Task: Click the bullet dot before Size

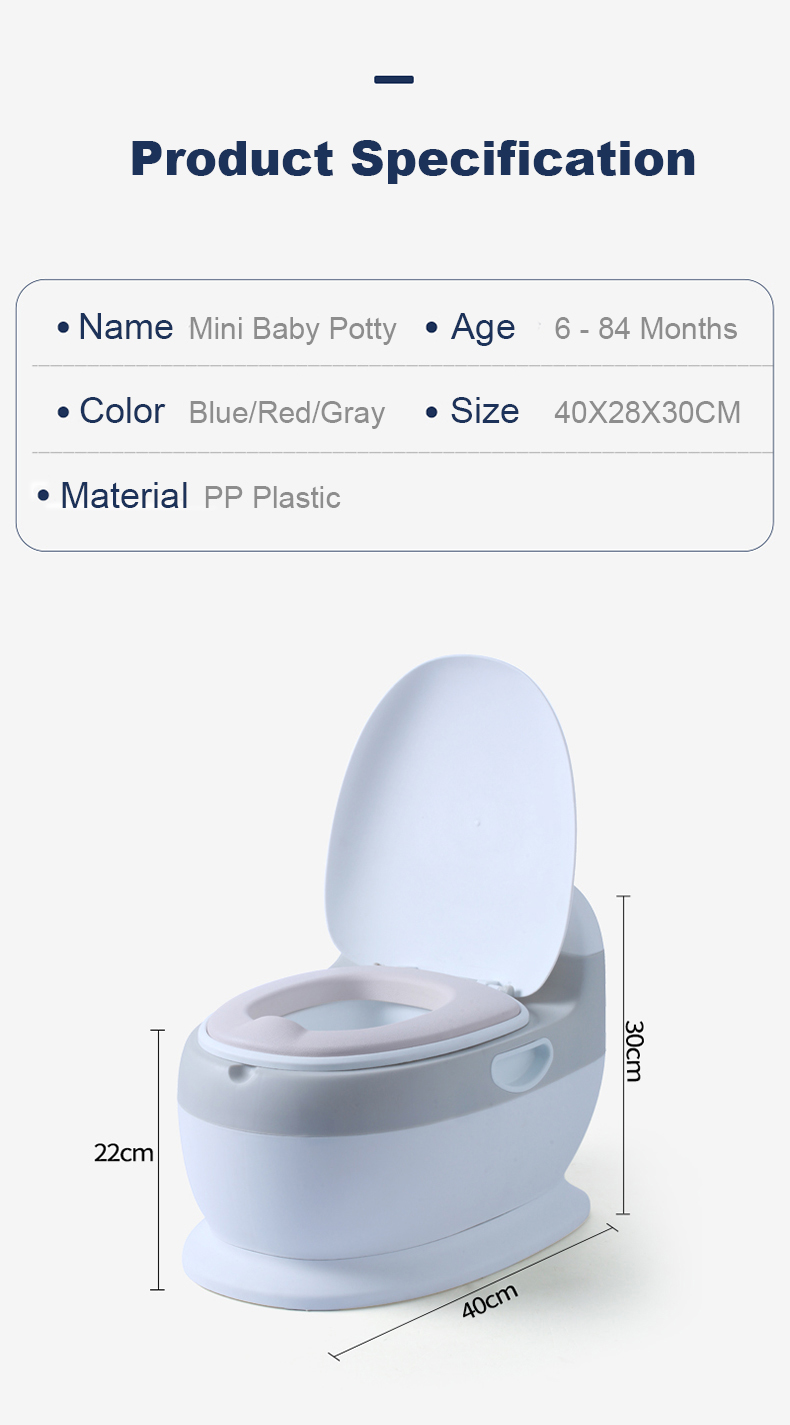Action: pos(432,412)
